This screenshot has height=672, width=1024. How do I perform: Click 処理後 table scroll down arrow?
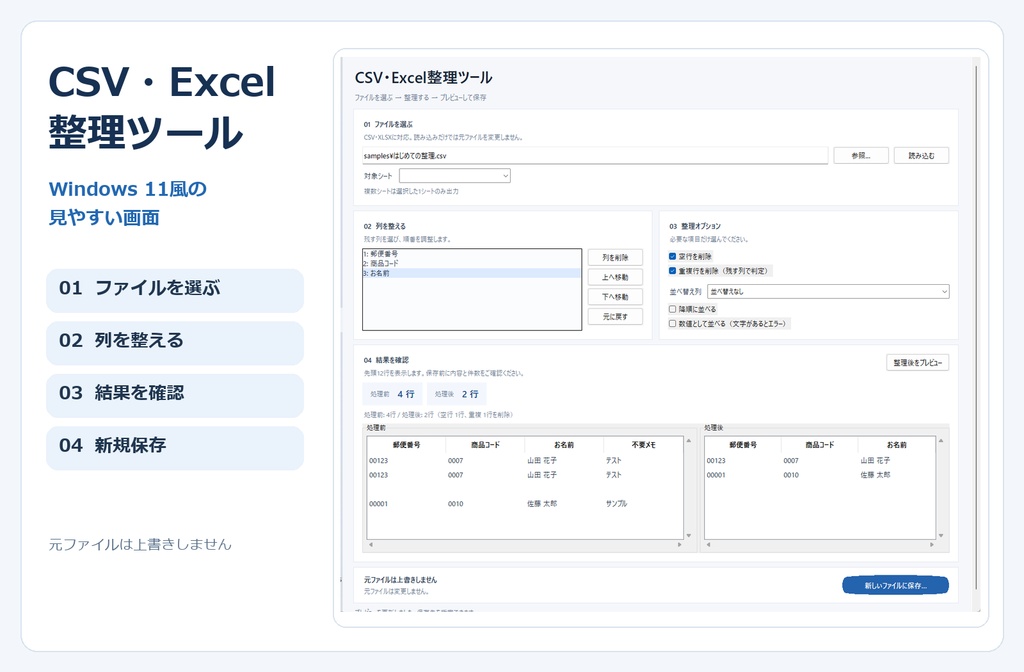coord(941,536)
